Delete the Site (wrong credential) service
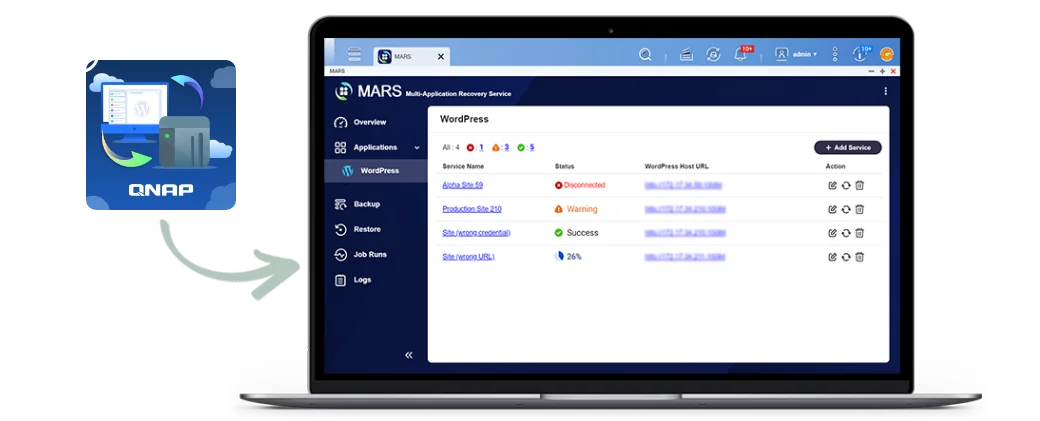This screenshot has height=421, width=1040. click(859, 233)
